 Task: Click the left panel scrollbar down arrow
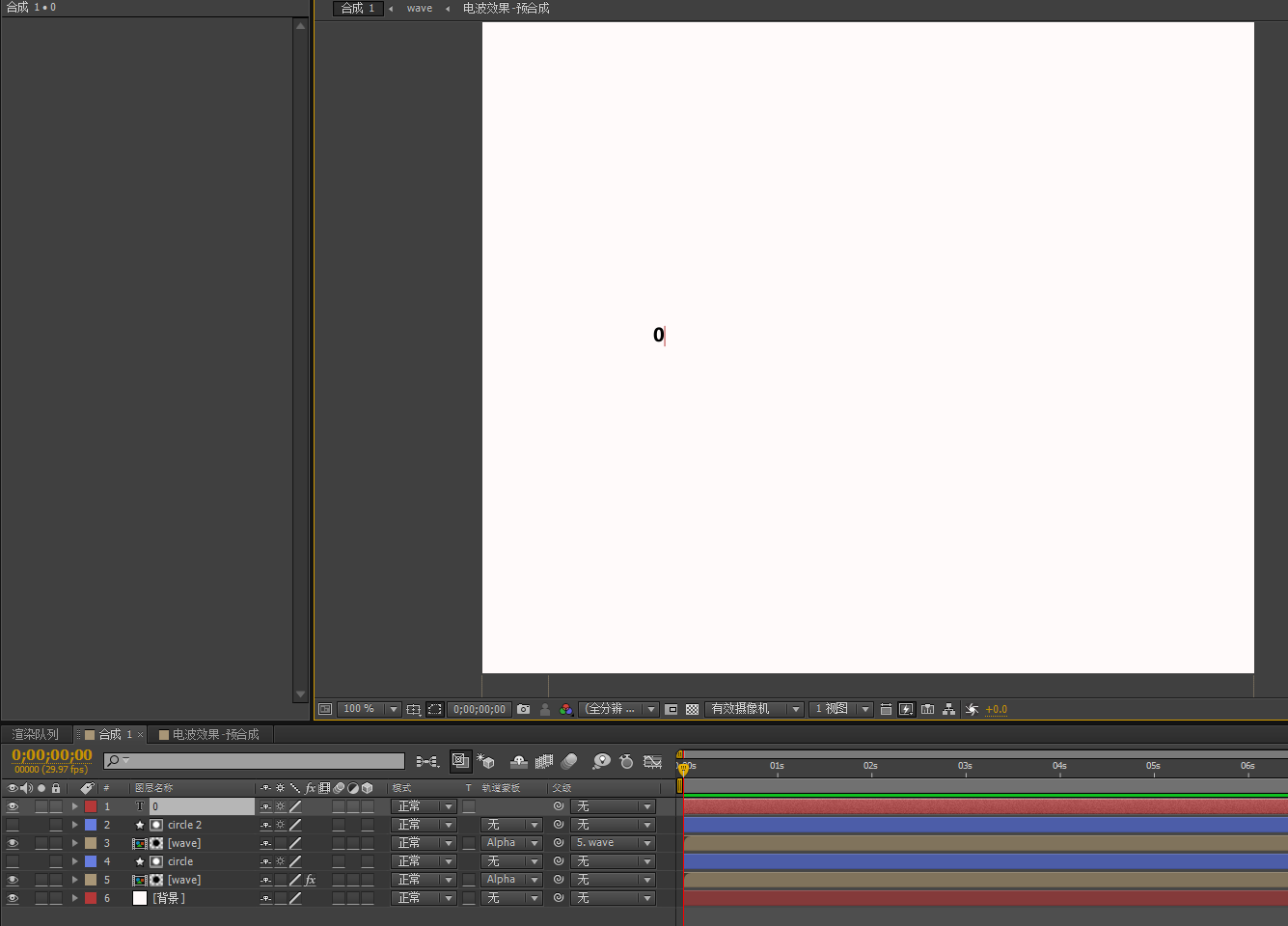click(300, 694)
